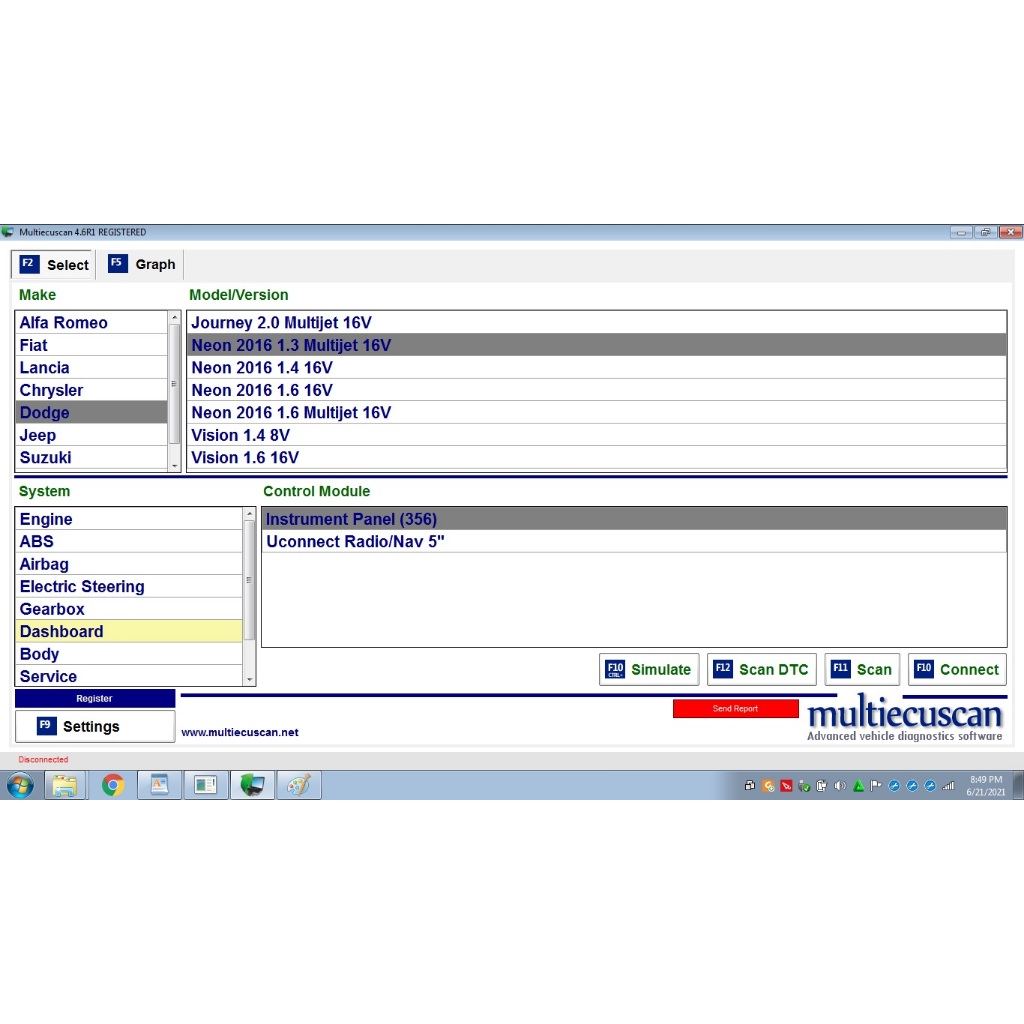Click the Show Desktop strip on taskbar
The image size is (1024, 1024).
pos(1017,785)
